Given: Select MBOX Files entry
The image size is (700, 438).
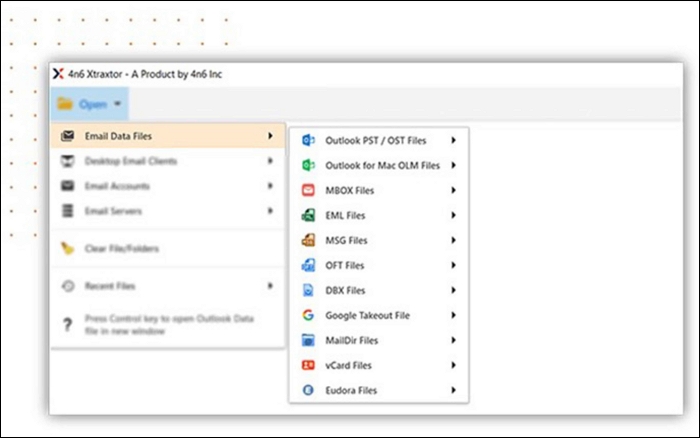Looking at the screenshot, I should (x=379, y=191).
